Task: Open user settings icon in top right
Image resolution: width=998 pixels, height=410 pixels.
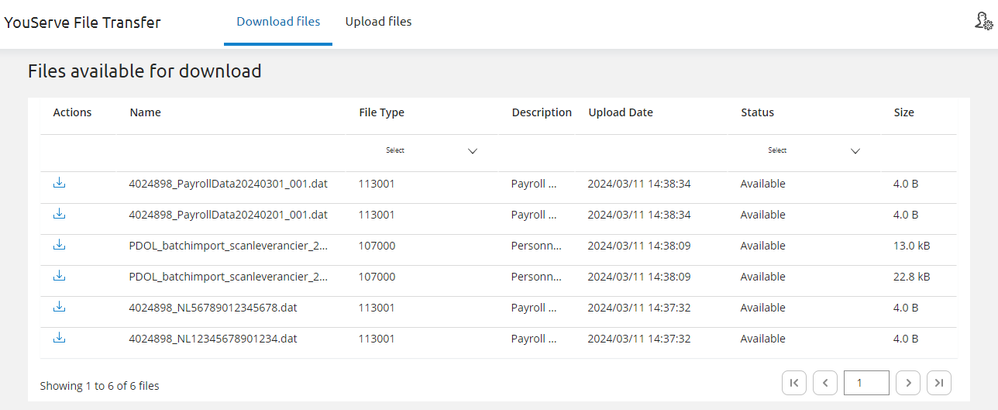Action: coord(983,21)
